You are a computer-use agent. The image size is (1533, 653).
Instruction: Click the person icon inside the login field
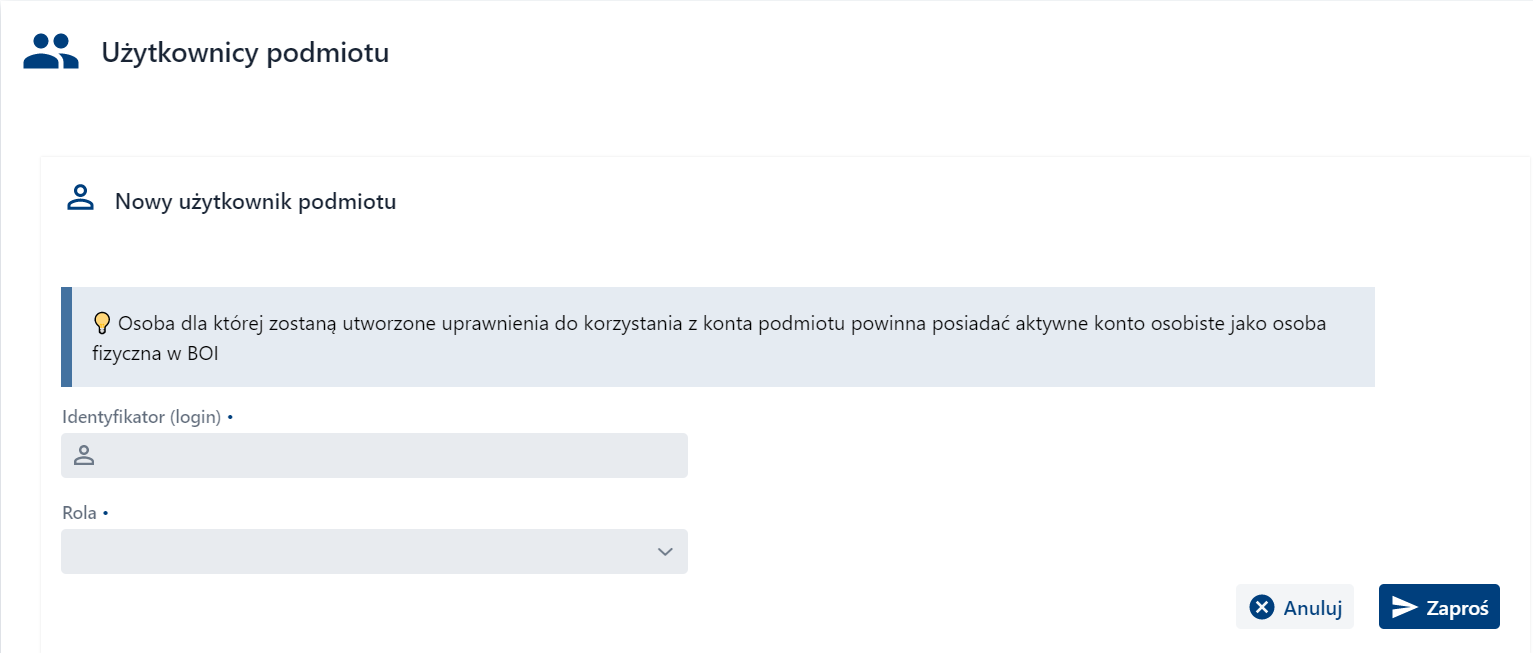coord(83,455)
